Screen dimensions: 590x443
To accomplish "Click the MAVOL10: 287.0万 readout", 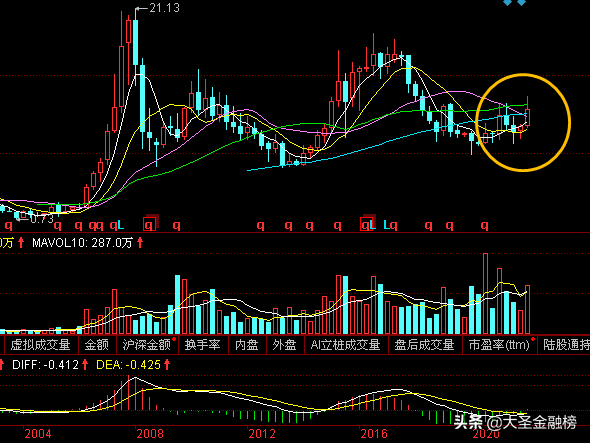I will click(x=83, y=243).
